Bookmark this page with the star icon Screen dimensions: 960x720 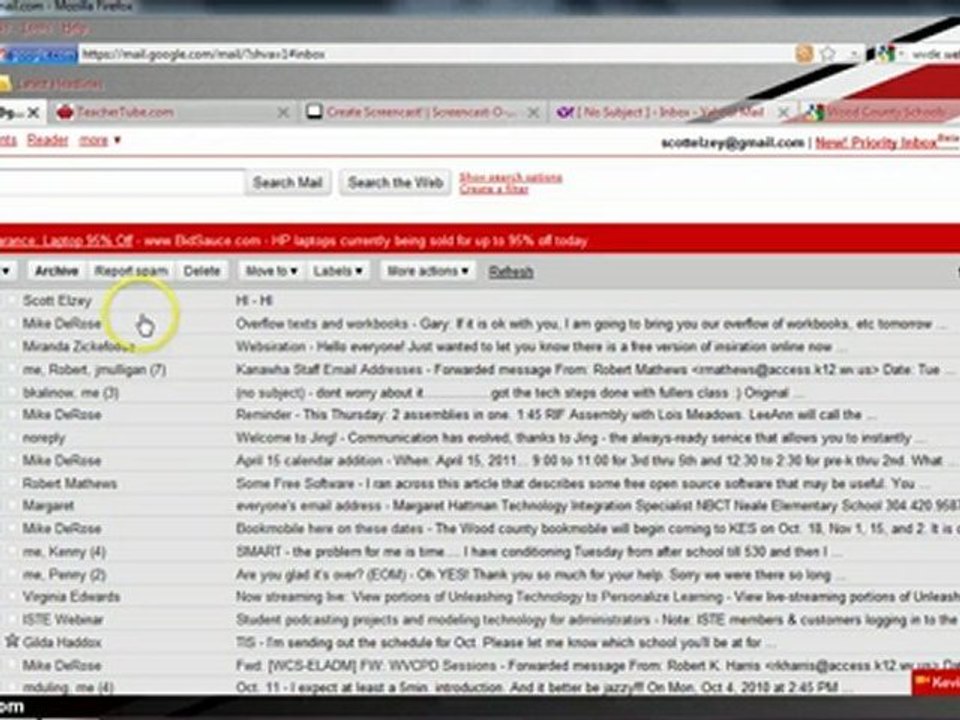[828, 54]
